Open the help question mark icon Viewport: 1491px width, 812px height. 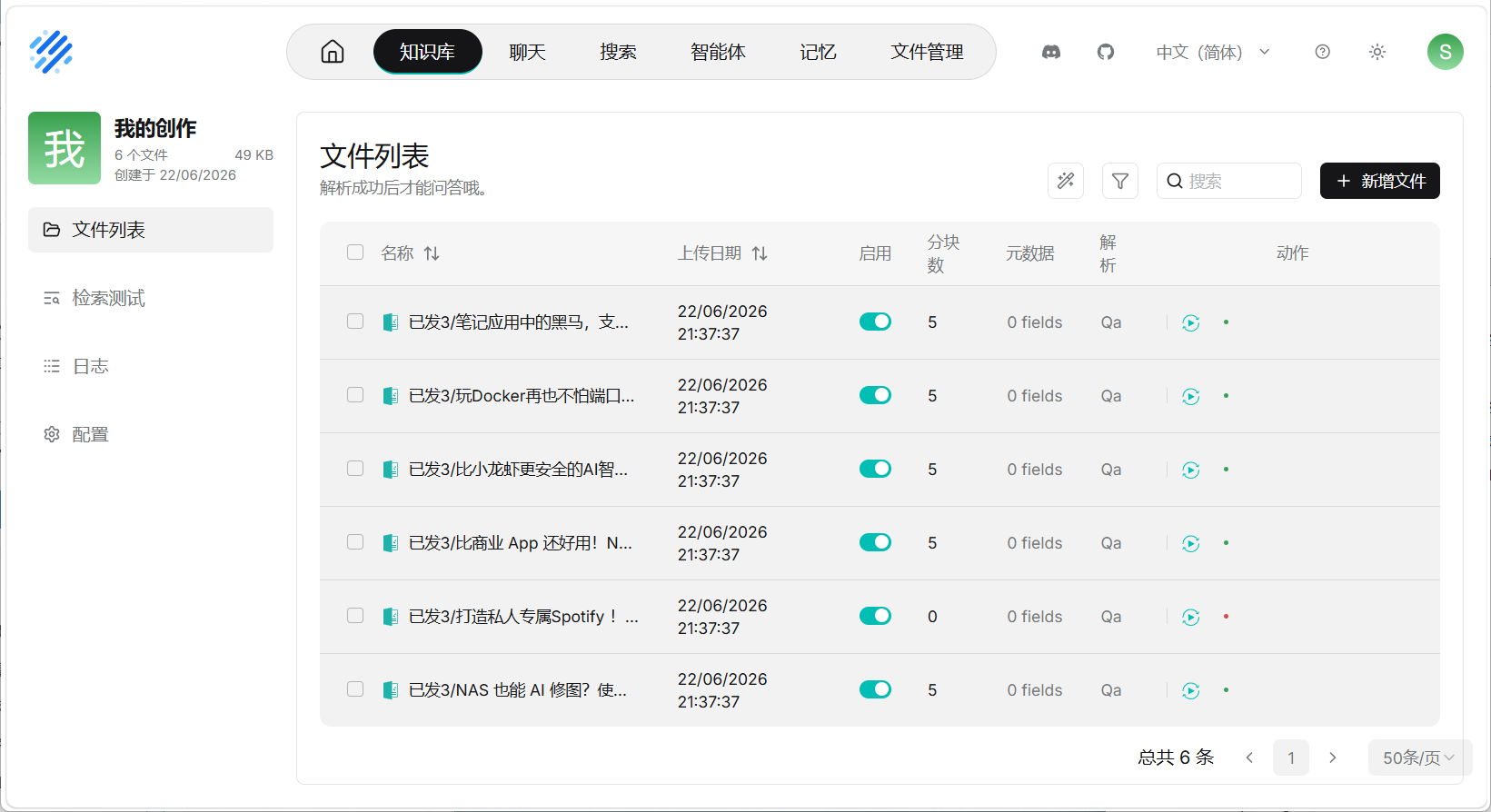point(1323,52)
